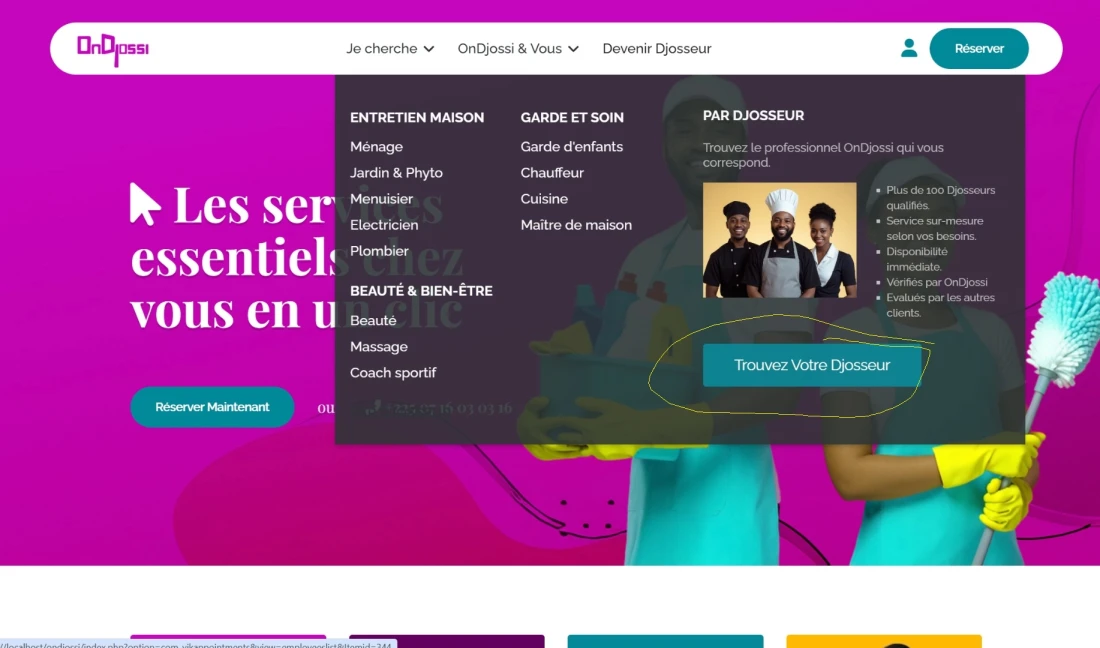Open the user account icon

coord(908,48)
